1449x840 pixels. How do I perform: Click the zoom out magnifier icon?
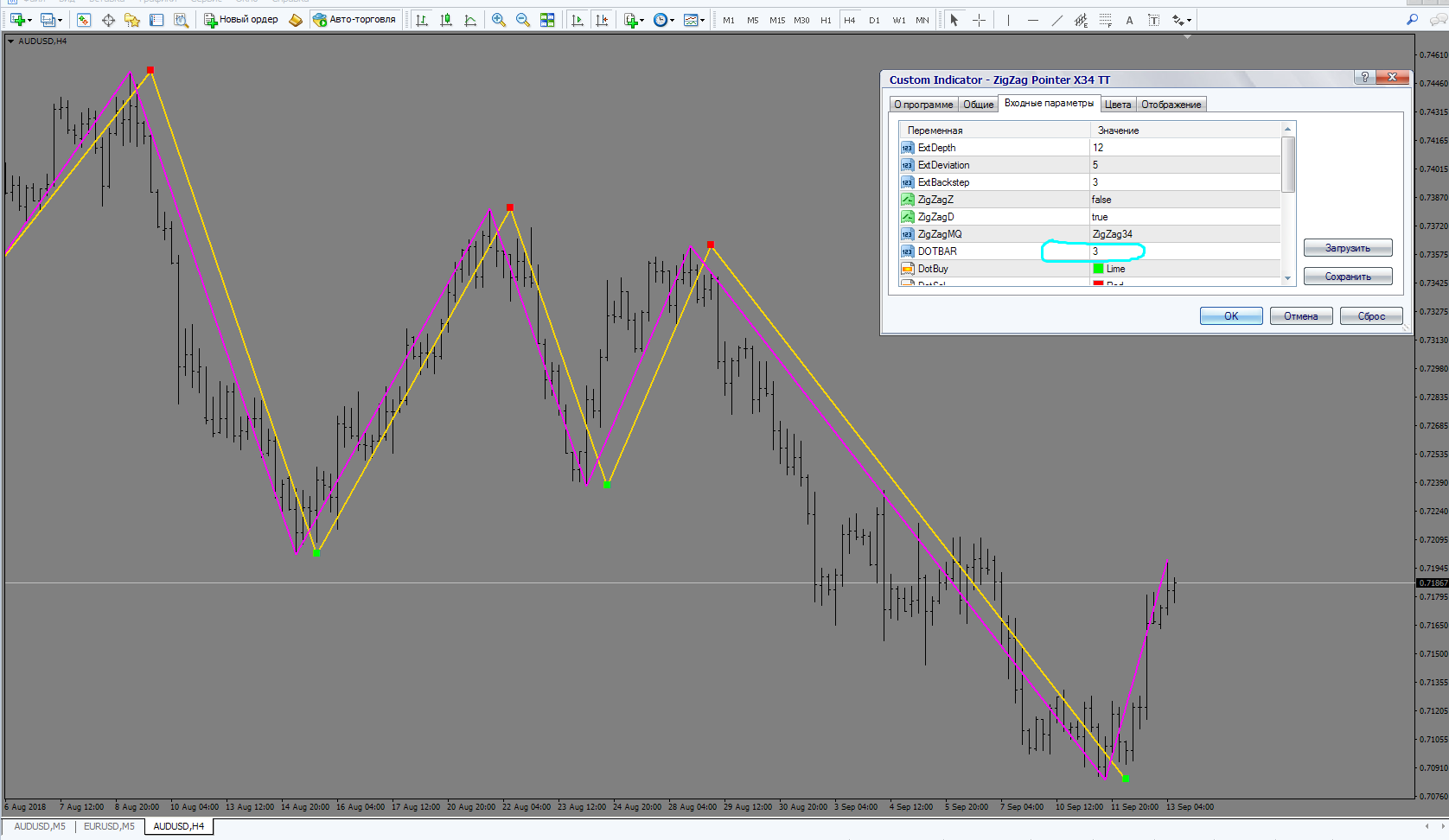[523, 20]
